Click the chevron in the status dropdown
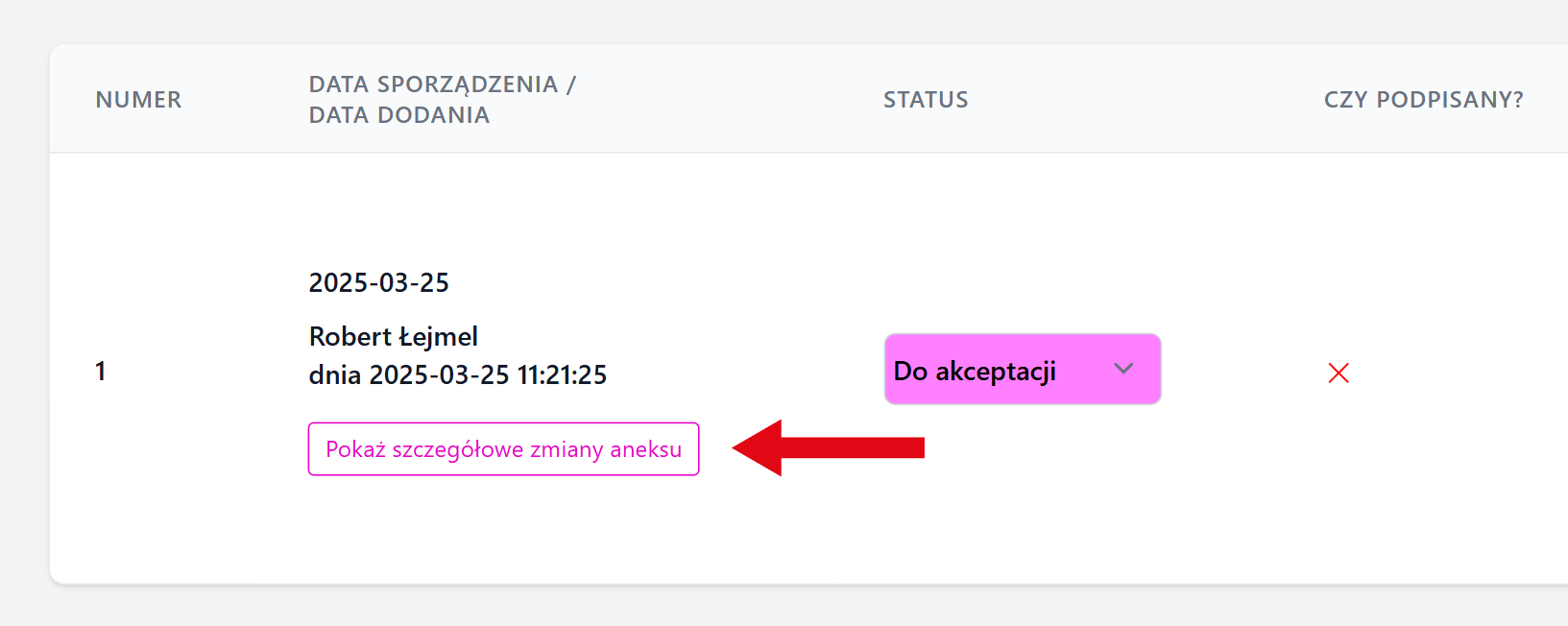1568x626 pixels. coord(1123,369)
